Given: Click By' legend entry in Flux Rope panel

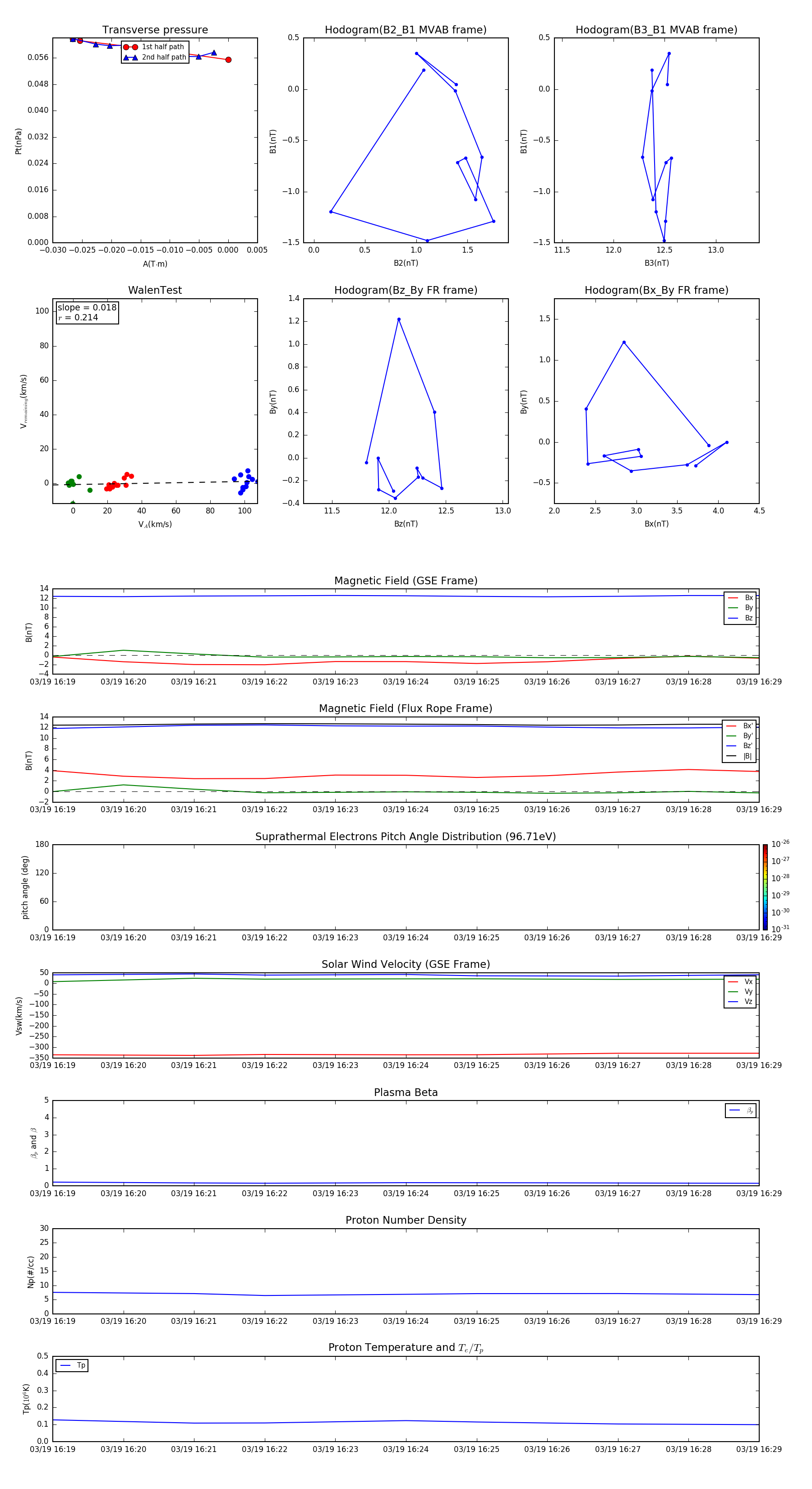Looking at the screenshot, I should [739, 736].
